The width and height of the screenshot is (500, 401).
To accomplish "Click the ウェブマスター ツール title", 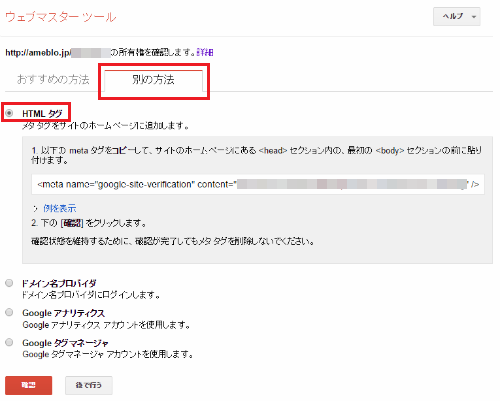I will [x=60, y=17].
